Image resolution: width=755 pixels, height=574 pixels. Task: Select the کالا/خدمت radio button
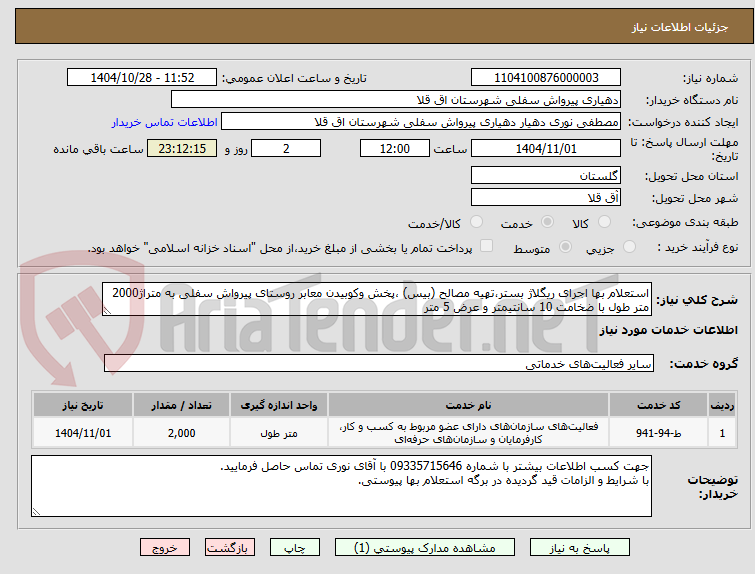476,222
